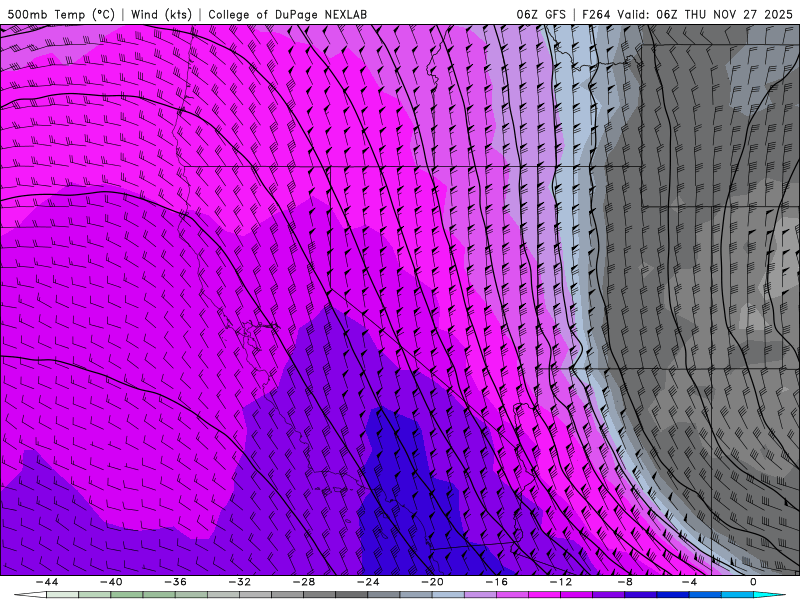Click the -8 legend value
800x600 pixels.
pyautogui.click(x=625, y=582)
